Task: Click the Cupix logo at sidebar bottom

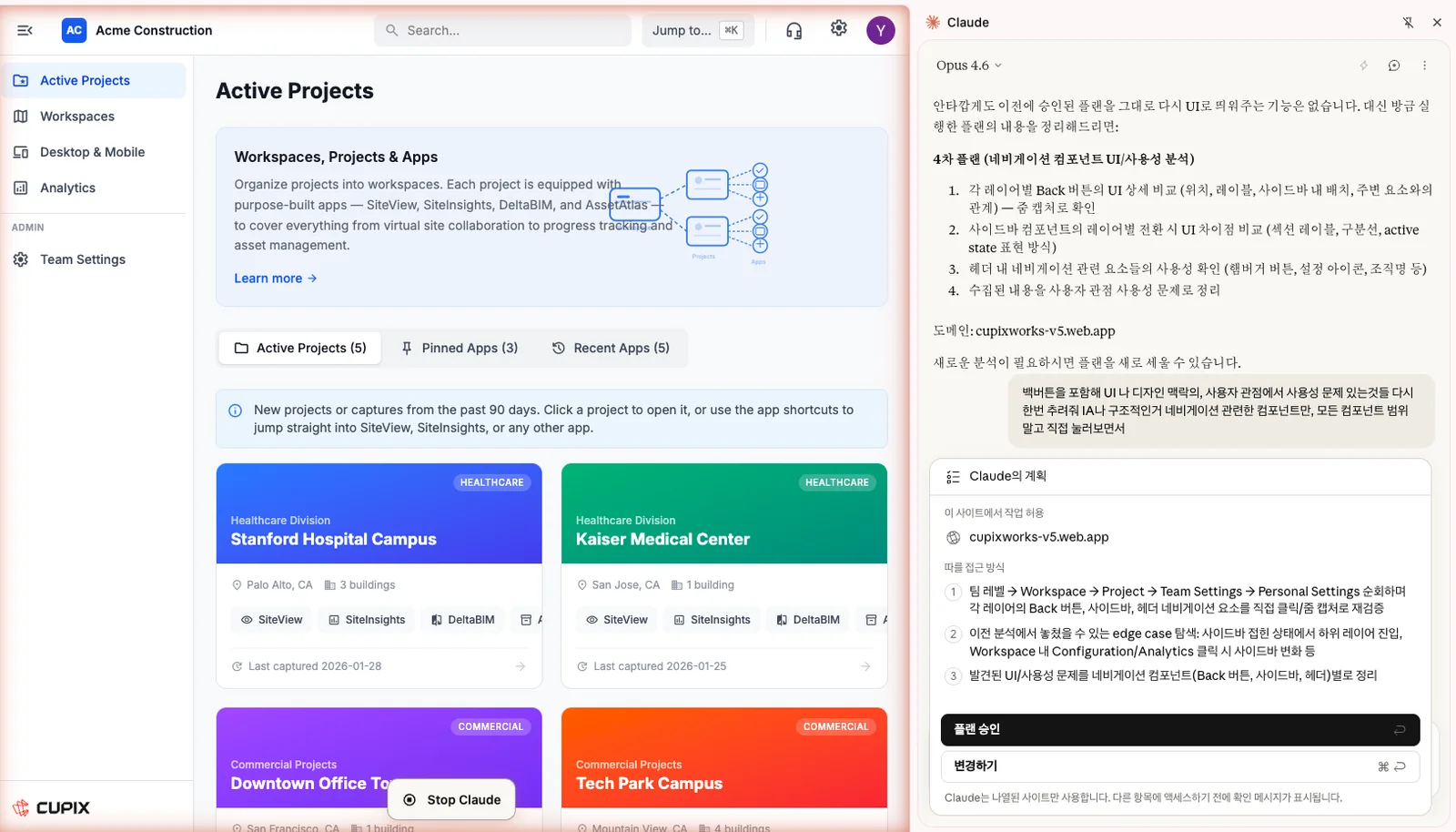Action: click(x=52, y=807)
